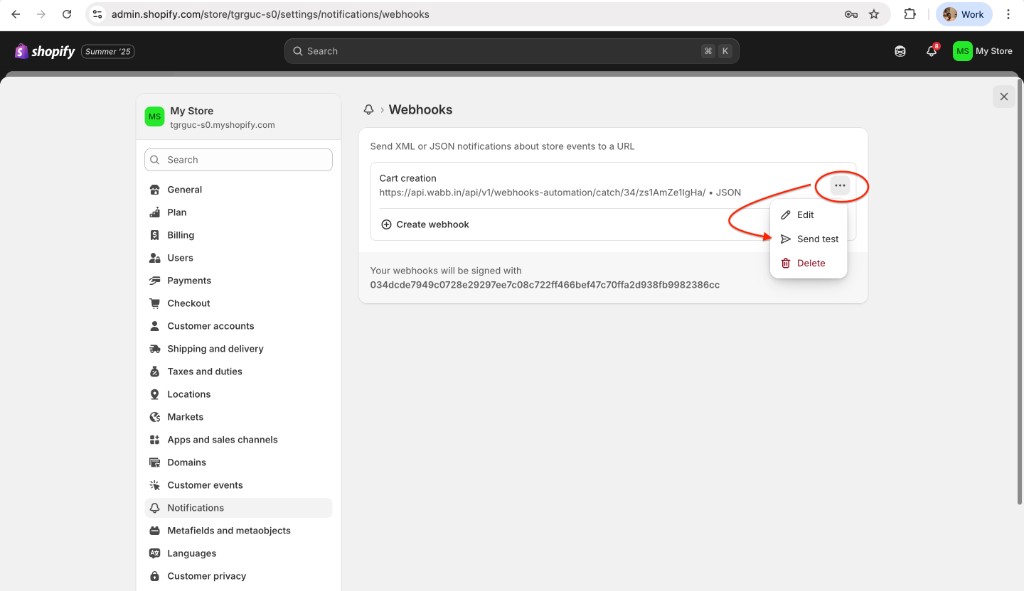
Task: Select Notifications in the sidebar
Action: click(238, 508)
